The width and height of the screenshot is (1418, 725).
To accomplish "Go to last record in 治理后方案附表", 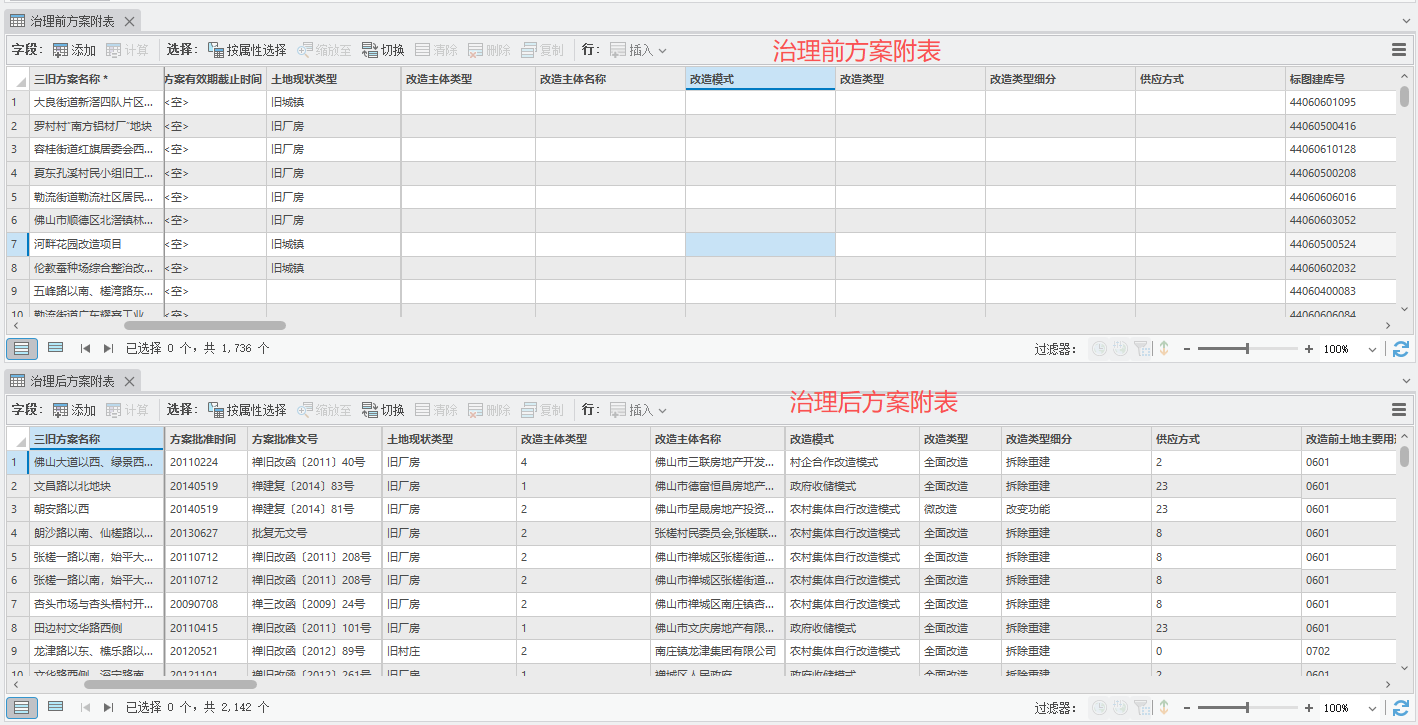I will [x=108, y=708].
